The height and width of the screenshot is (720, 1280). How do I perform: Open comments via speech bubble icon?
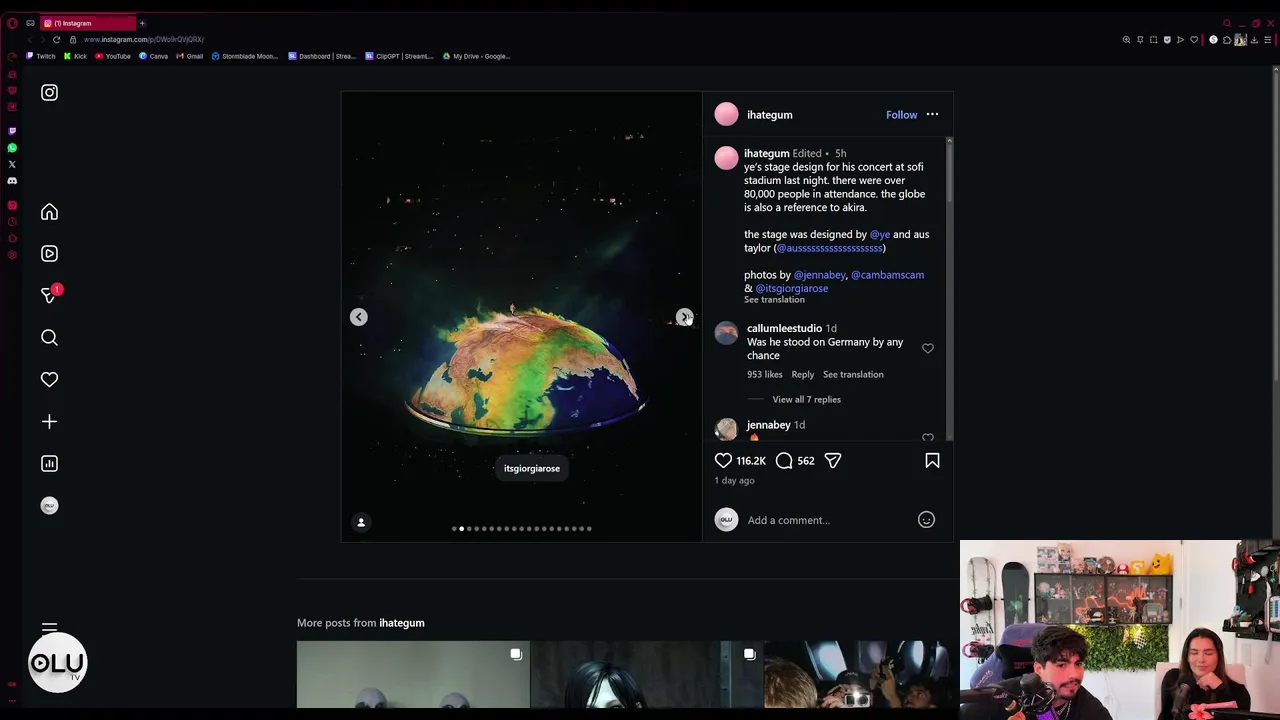click(784, 461)
